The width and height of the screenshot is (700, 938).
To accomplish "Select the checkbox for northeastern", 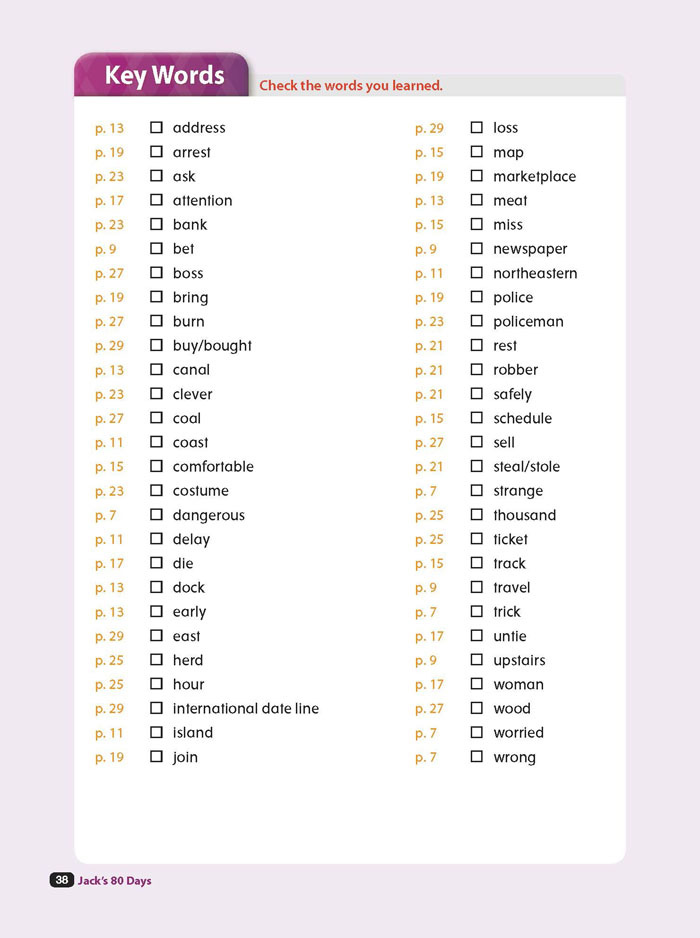I will (476, 272).
